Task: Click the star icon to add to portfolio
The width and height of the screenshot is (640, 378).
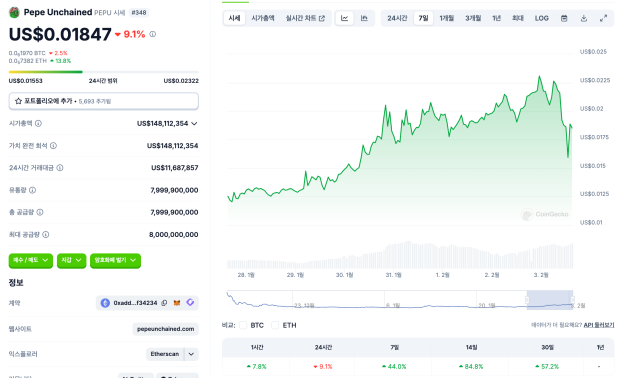Action: pyautogui.click(x=18, y=101)
